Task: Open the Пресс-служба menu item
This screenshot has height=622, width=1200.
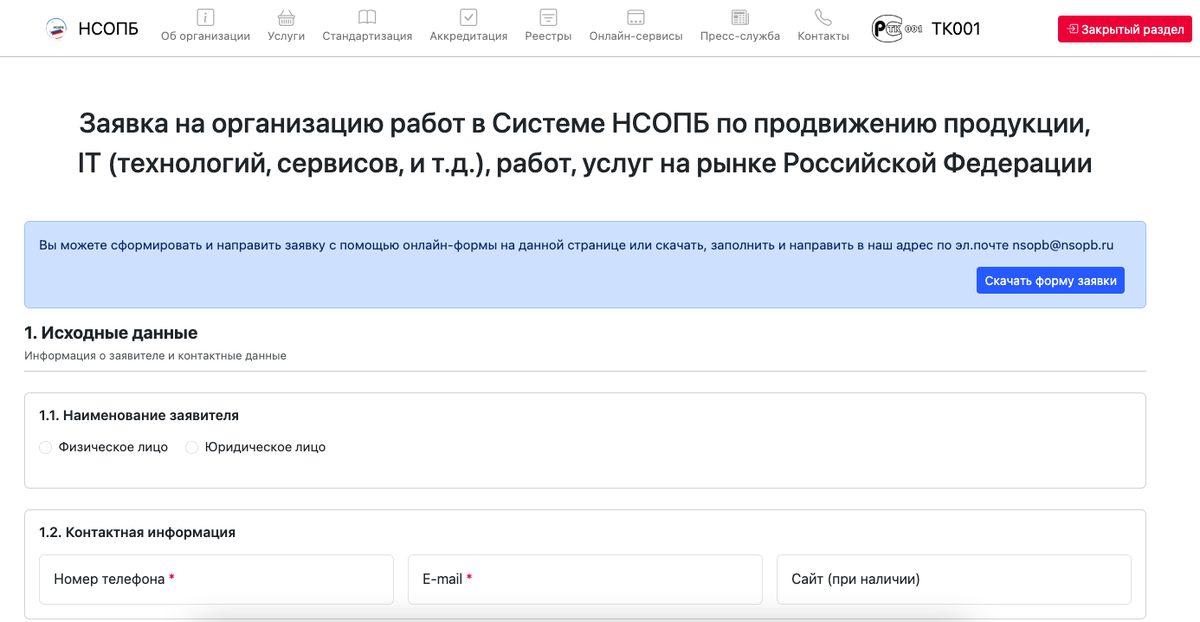Action: coord(740,36)
